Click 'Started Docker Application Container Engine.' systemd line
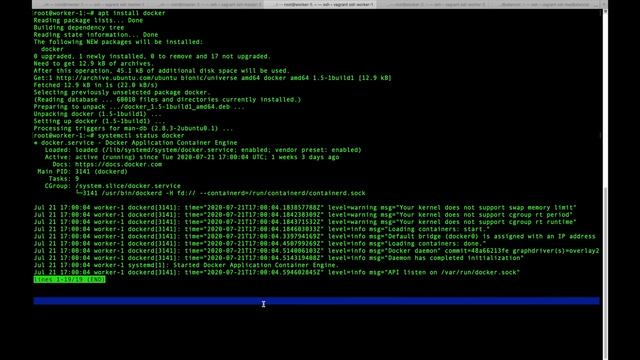Viewport: 640px width, 360px height. point(186,265)
